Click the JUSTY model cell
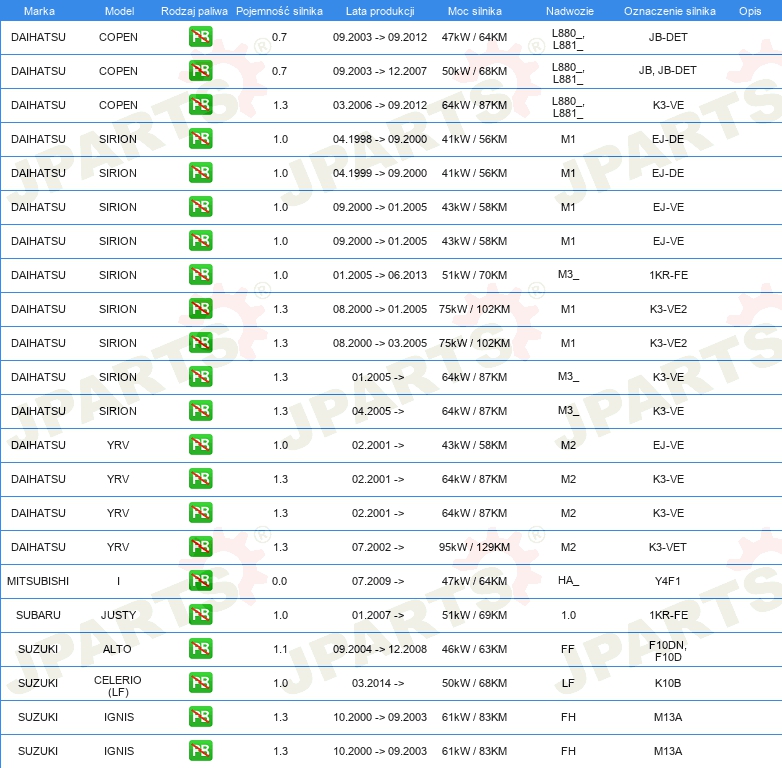Viewport: 782px width, 768px height. click(x=118, y=615)
